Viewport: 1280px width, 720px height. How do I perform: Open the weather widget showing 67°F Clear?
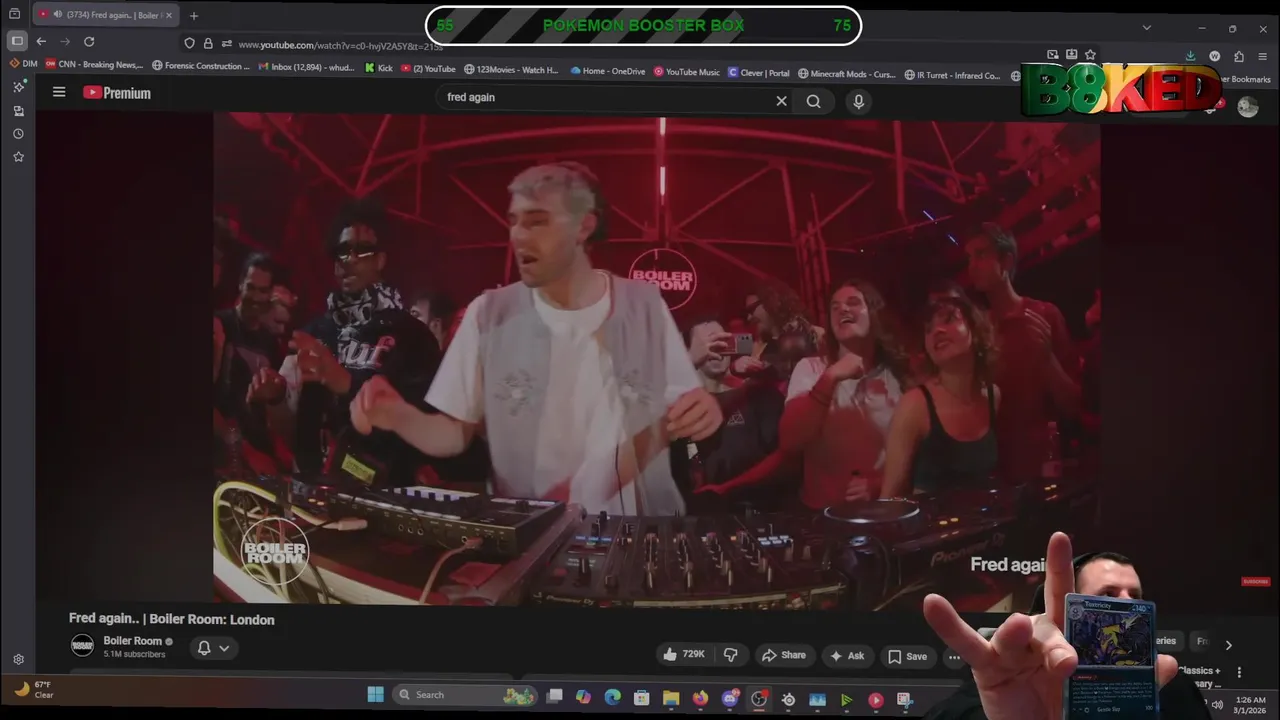tap(33, 689)
